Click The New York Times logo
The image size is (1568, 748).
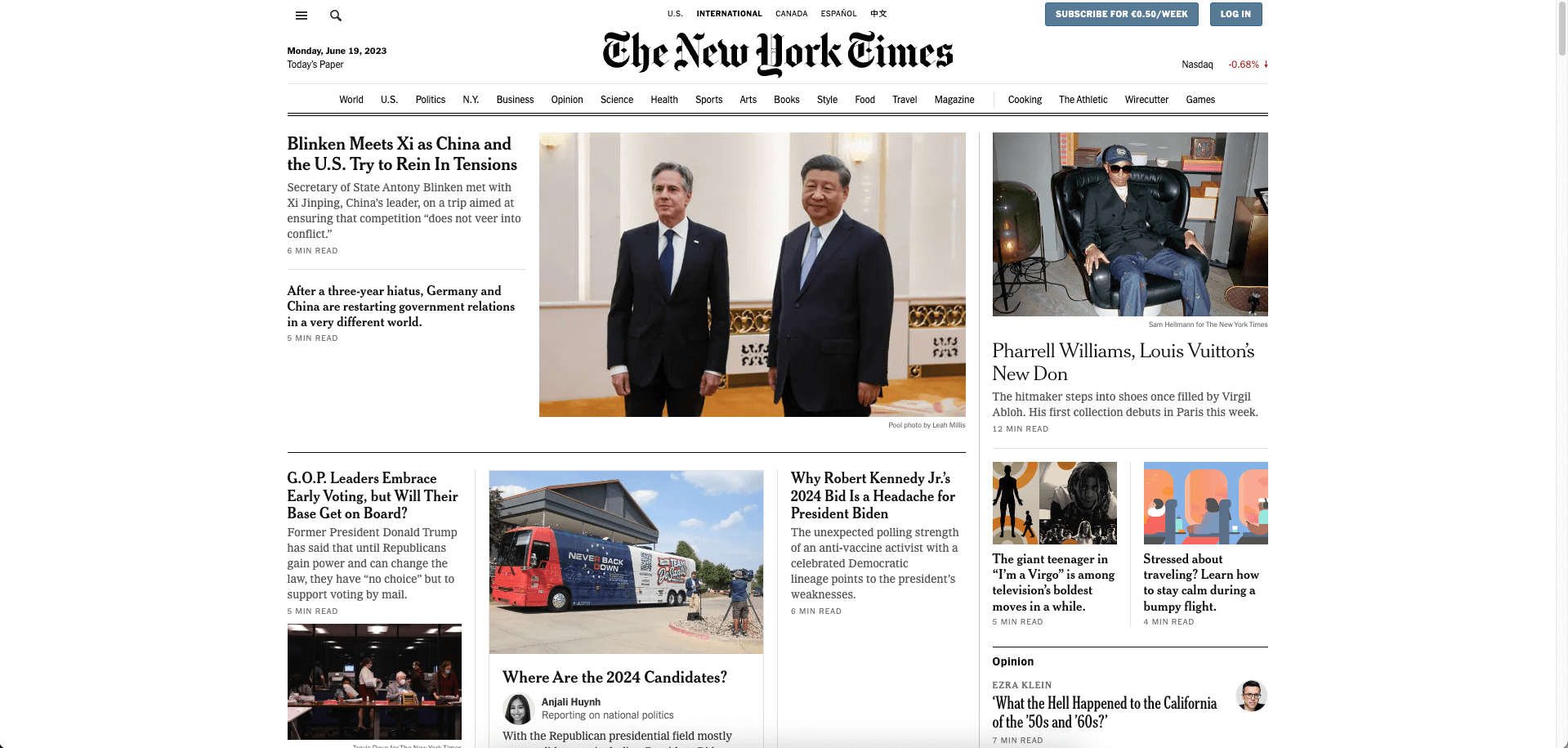[778, 53]
